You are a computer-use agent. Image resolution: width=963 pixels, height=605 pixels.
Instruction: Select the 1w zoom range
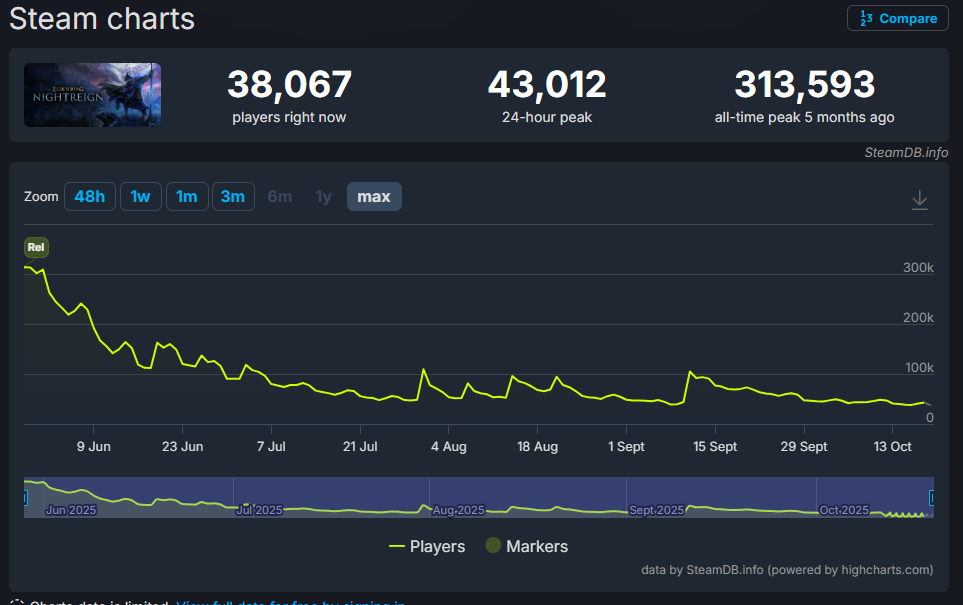click(x=141, y=197)
